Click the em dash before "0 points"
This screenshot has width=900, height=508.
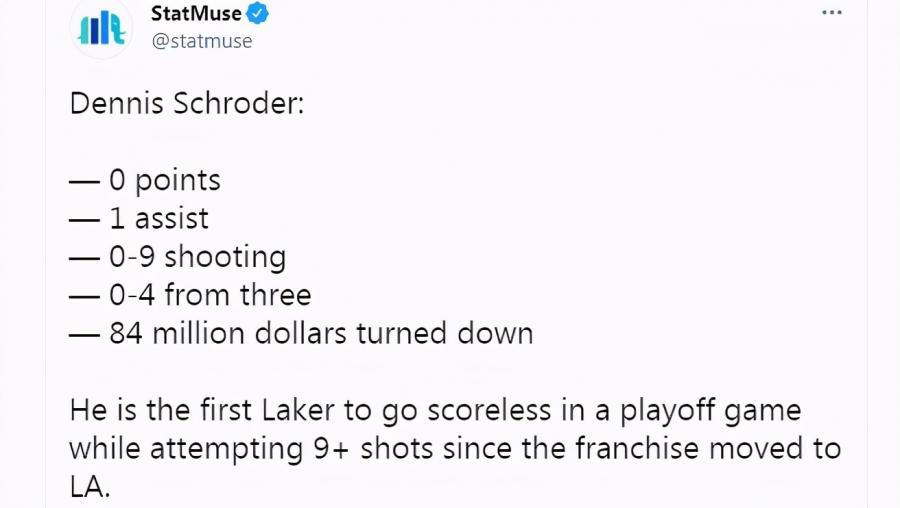pos(85,181)
